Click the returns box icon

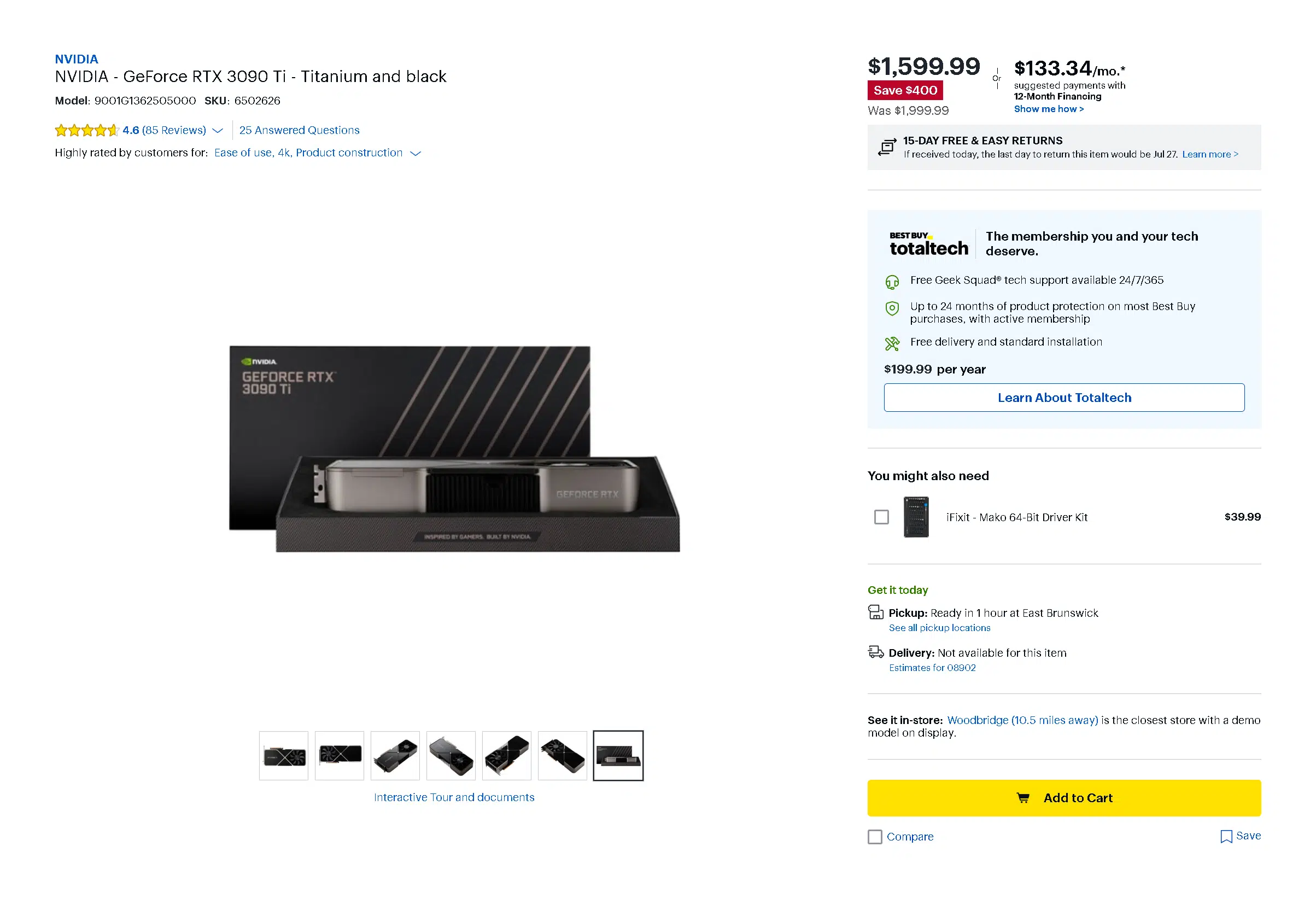click(x=887, y=147)
